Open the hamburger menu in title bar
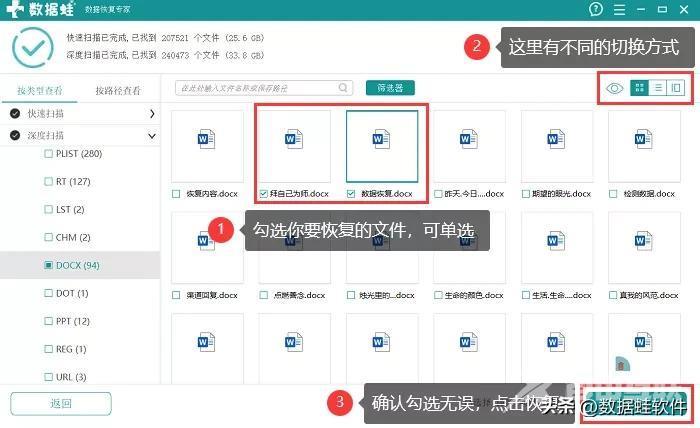The width and height of the screenshot is (700, 428). 619,9
